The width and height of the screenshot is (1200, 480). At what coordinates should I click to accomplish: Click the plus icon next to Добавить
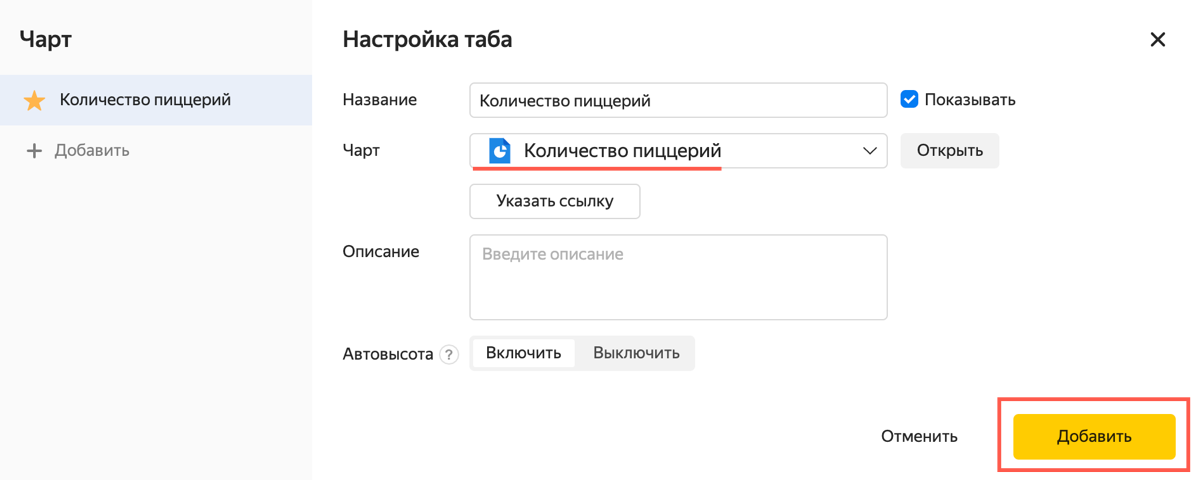34,151
